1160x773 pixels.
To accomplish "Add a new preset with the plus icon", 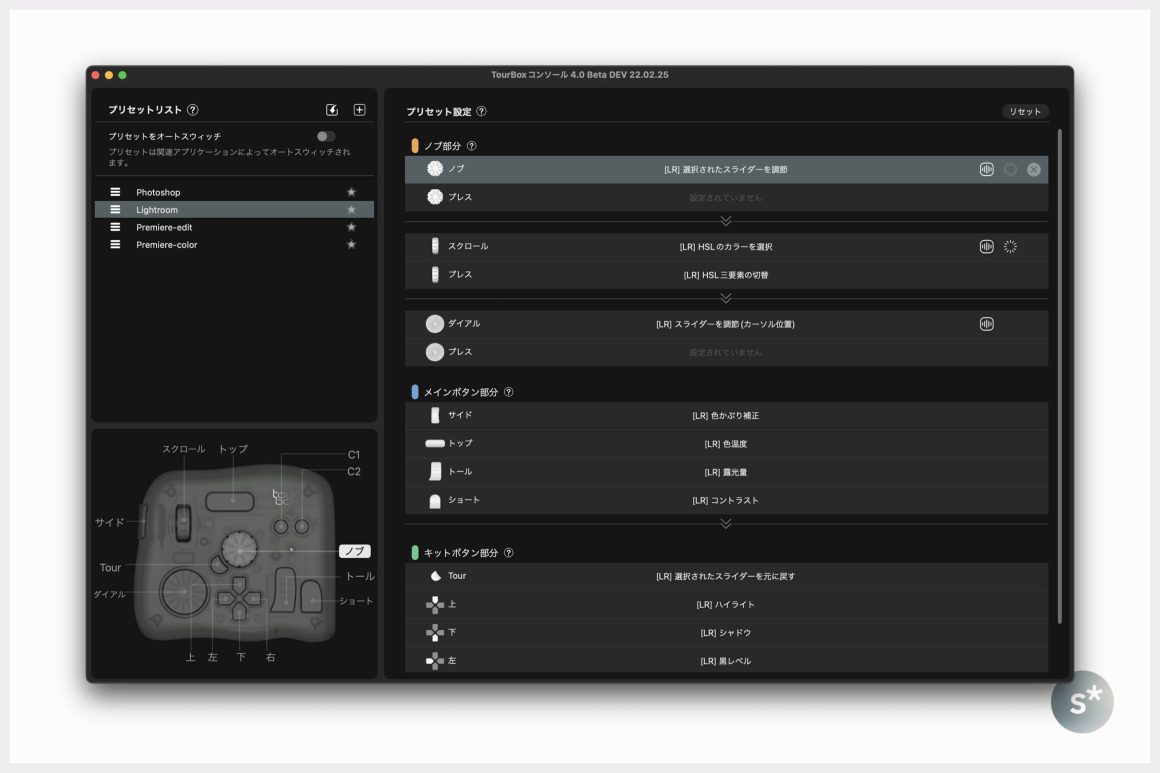I will coord(360,110).
